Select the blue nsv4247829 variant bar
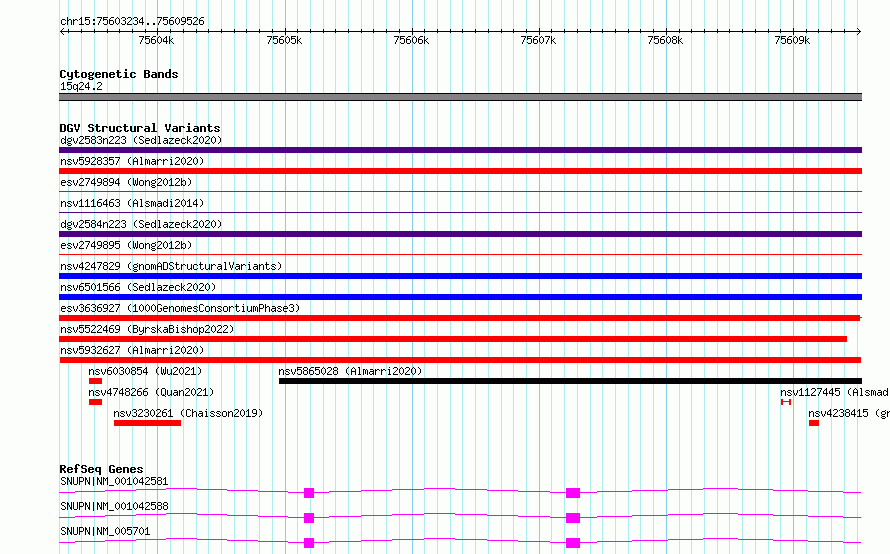890x554 pixels. [460, 276]
